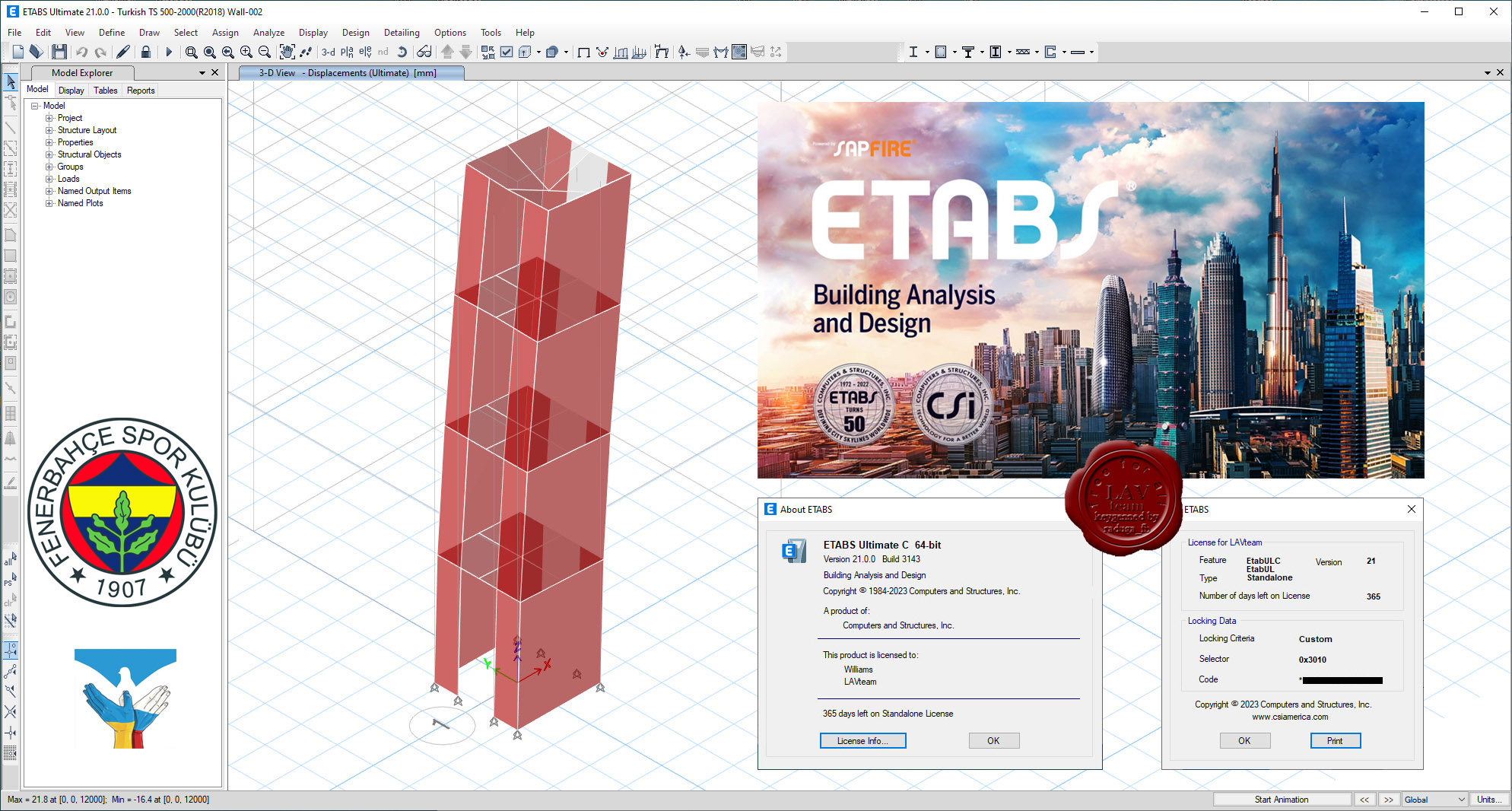The height and width of the screenshot is (811, 1512).
Task: Click www.csiamerica.com text
Action: [x=1290, y=717]
